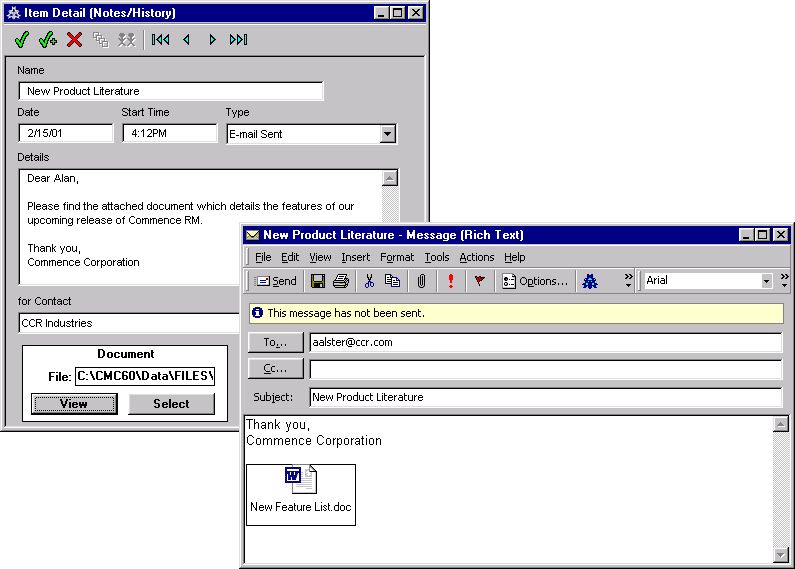Screen dimensions: 795x569
Task: Click the scissors cut icon
Action: (369, 281)
